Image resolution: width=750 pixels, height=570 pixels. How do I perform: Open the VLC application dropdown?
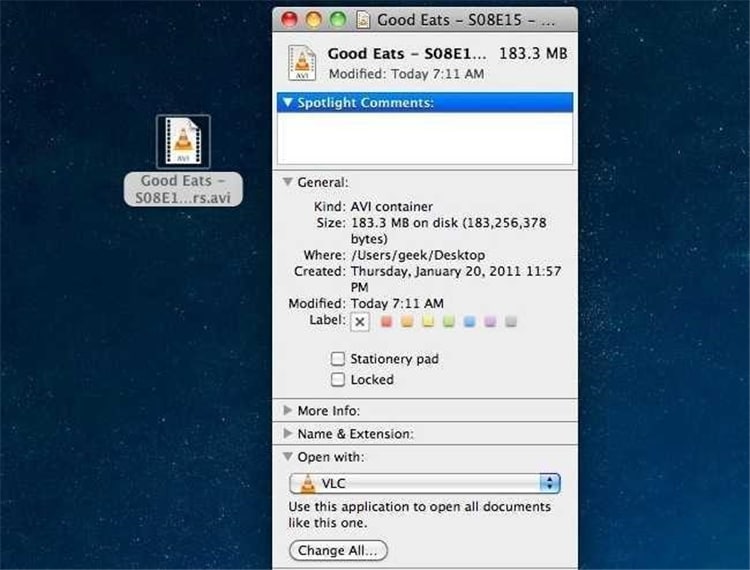point(425,483)
